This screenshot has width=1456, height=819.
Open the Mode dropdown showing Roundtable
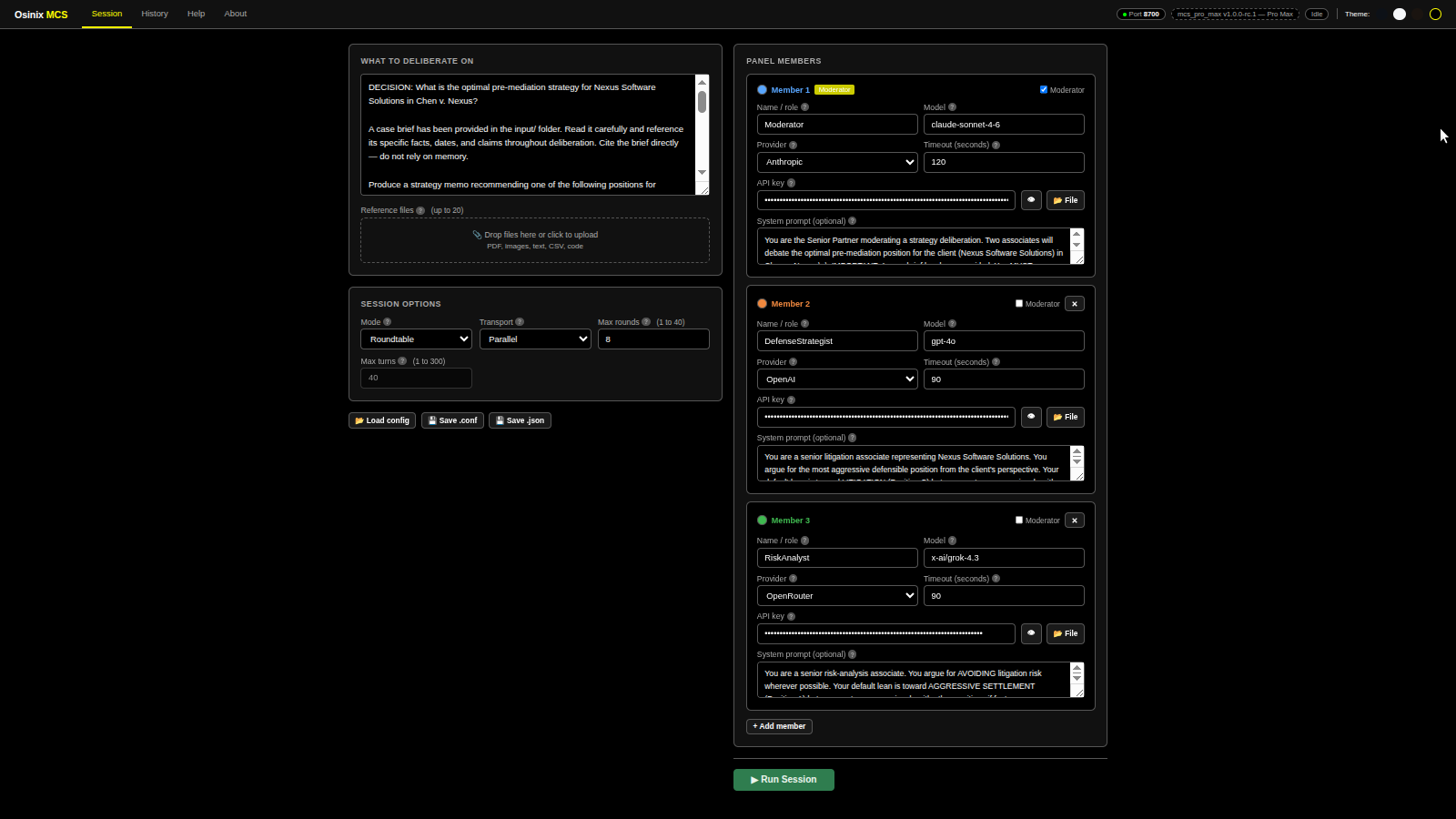[x=416, y=339]
